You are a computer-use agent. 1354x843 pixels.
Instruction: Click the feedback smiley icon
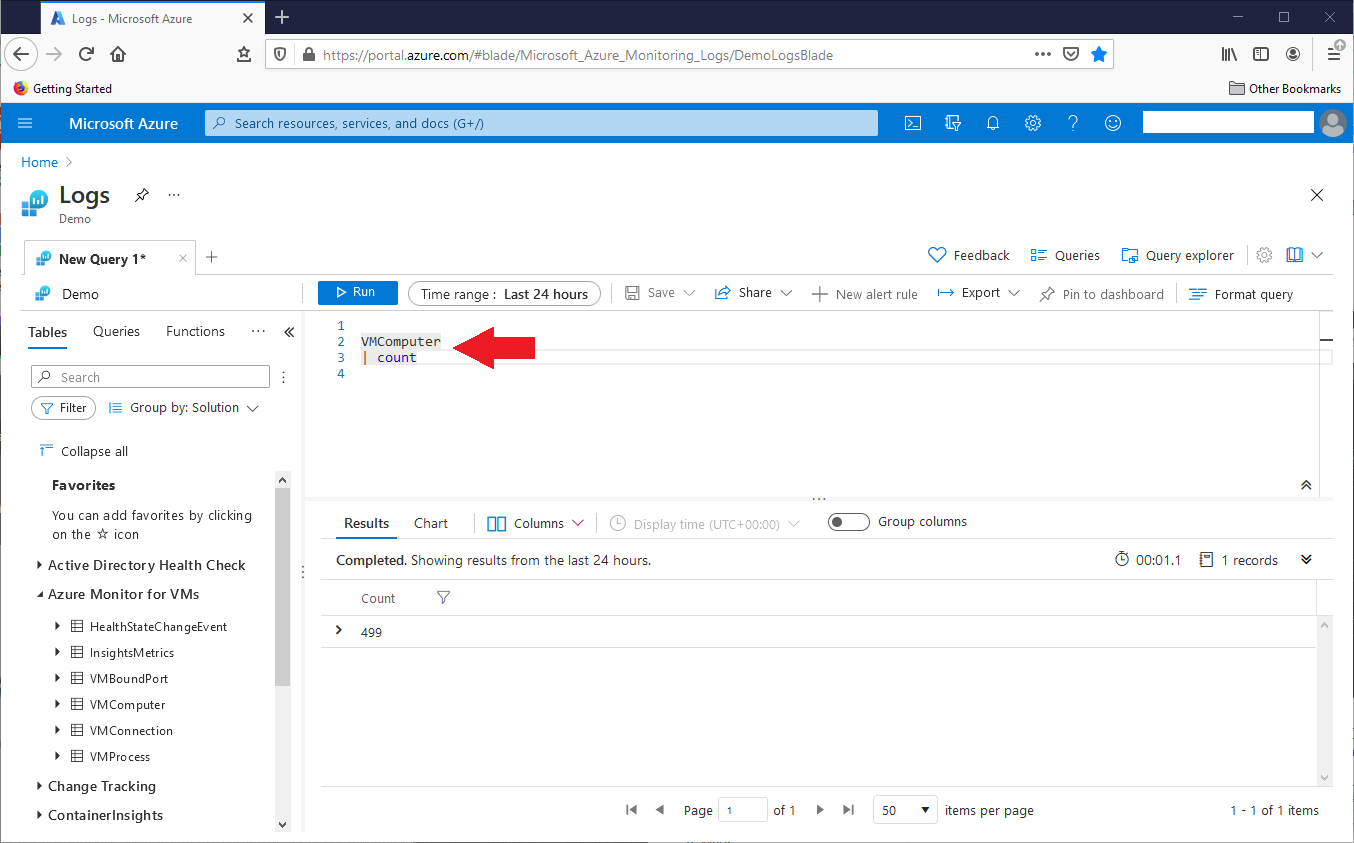(1113, 123)
